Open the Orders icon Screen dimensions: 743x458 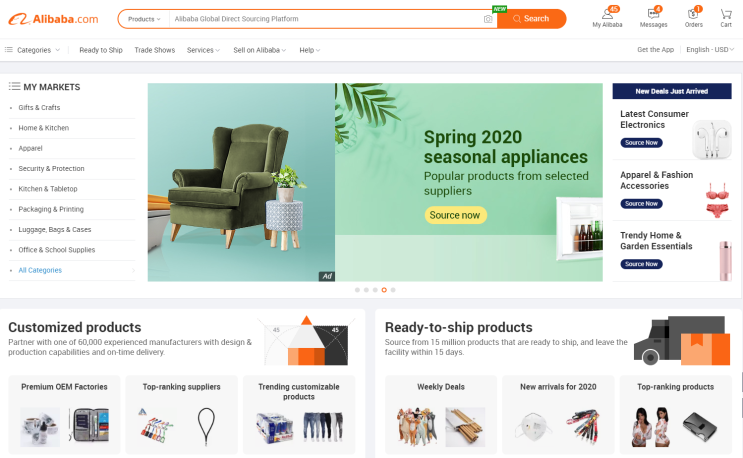coord(693,13)
